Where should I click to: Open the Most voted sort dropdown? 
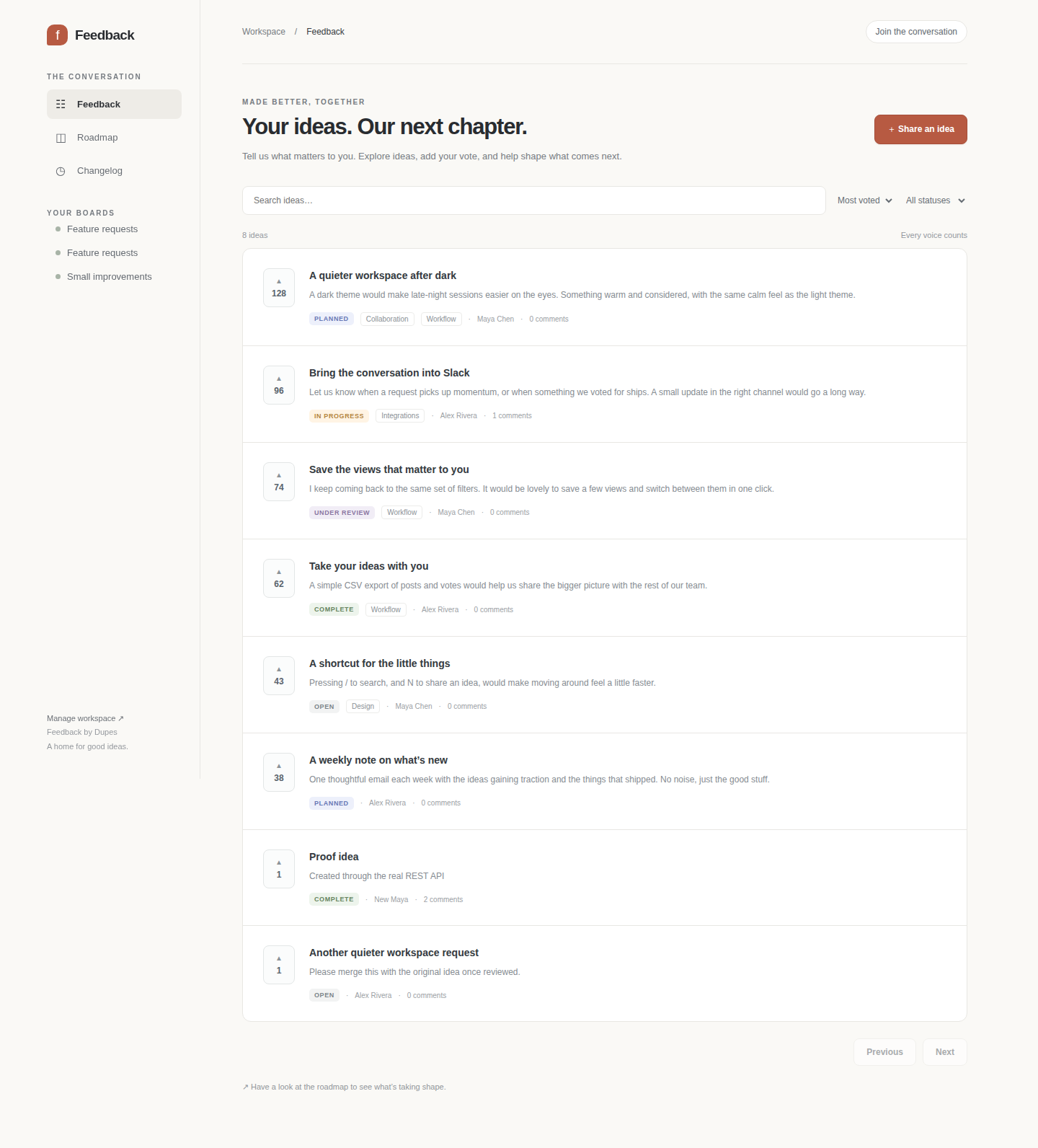tap(865, 200)
